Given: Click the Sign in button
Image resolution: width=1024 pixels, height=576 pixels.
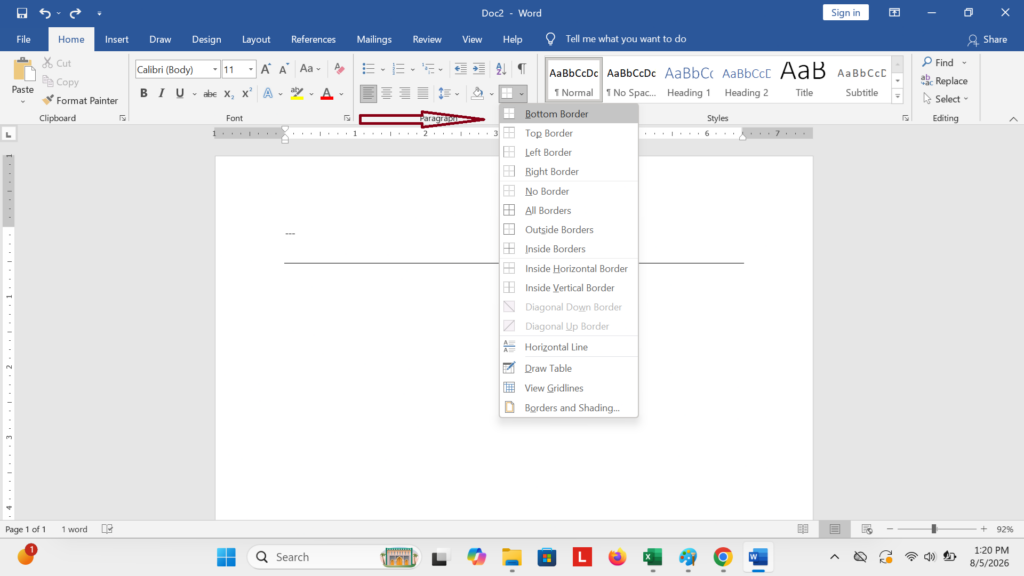Looking at the screenshot, I should click(846, 12).
